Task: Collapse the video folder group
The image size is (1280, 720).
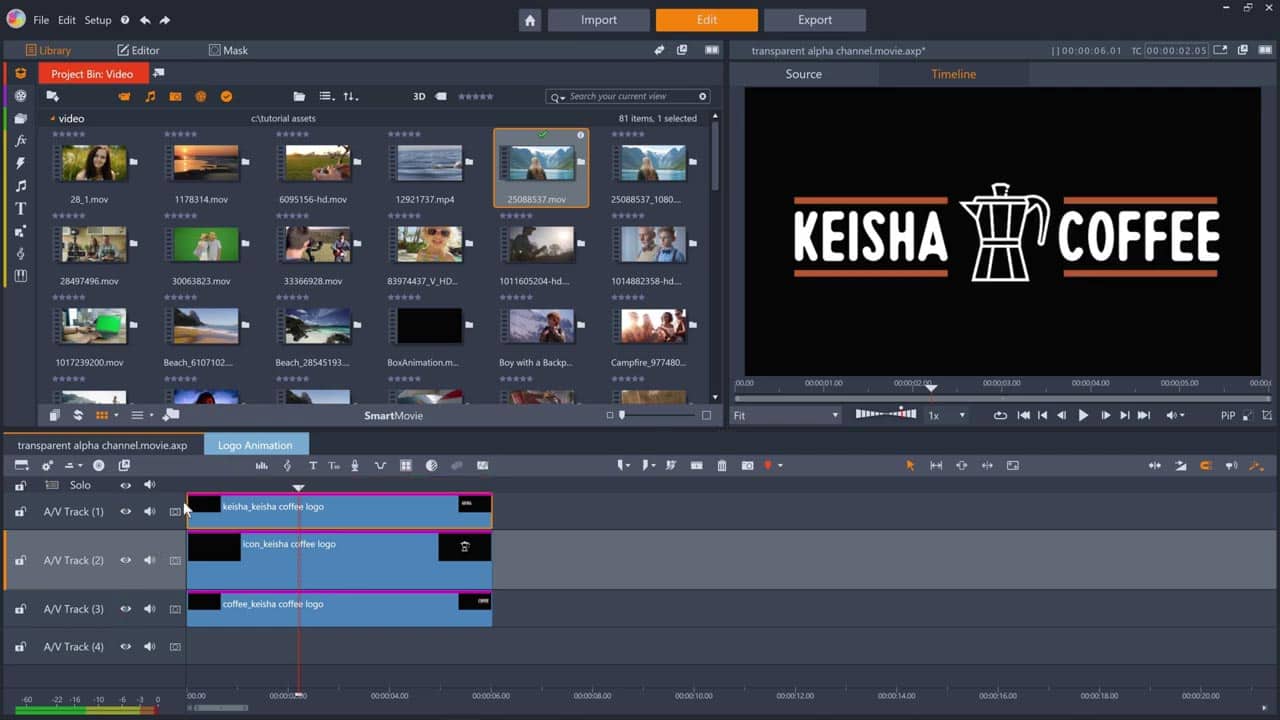Action: 53,119
